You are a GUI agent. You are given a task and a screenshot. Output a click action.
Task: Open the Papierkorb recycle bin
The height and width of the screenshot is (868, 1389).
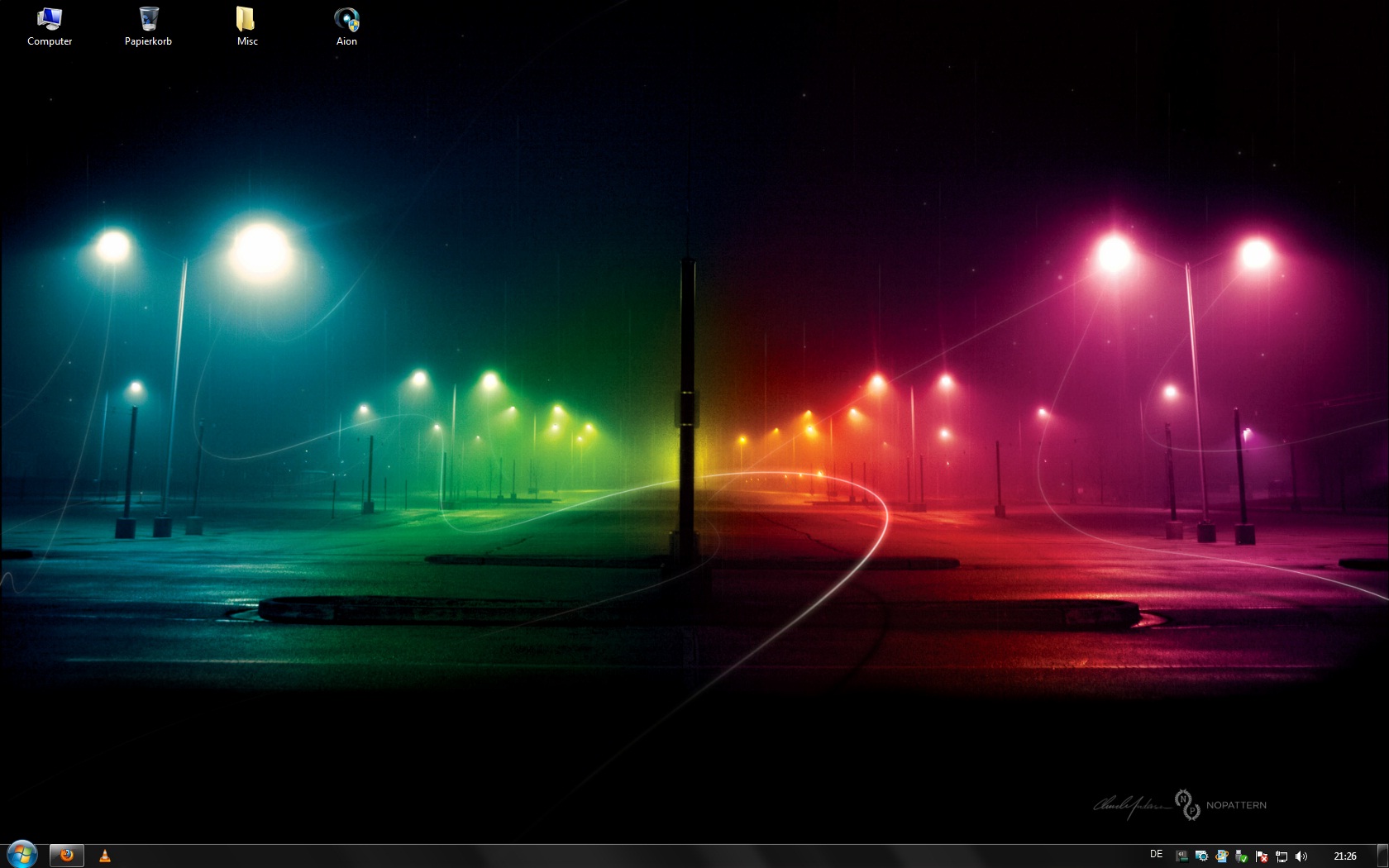(x=149, y=26)
